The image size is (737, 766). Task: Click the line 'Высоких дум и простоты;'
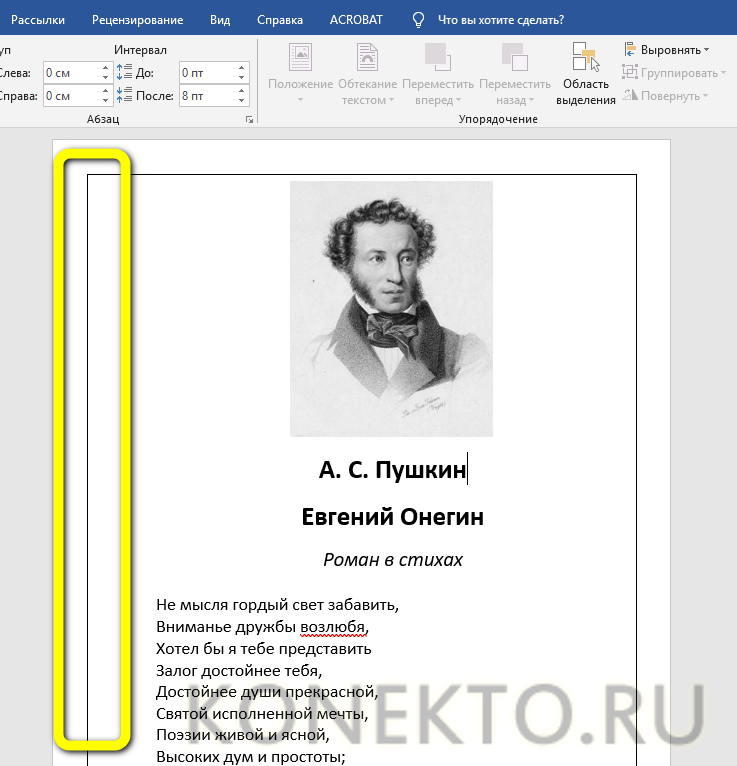[251, 757]
